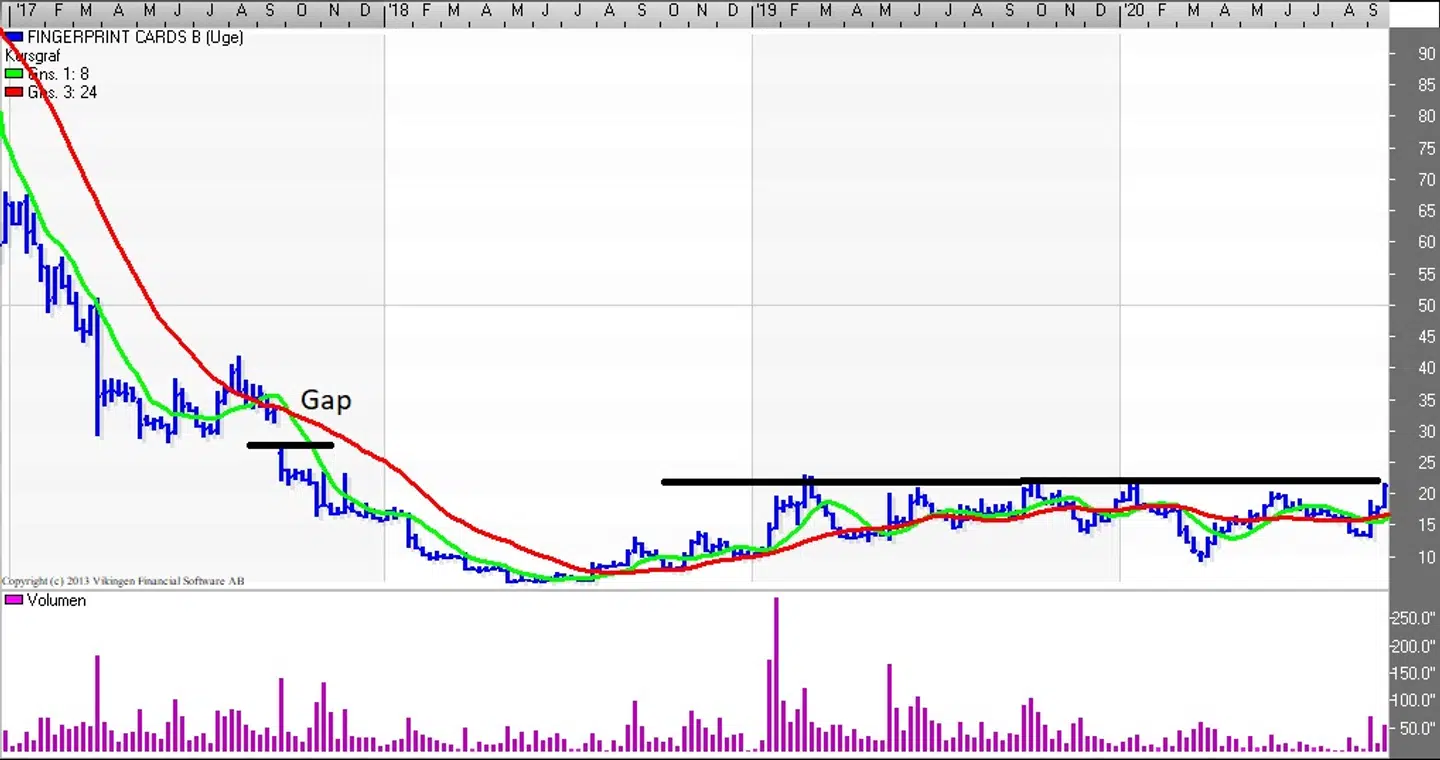This screenshot has height=760, width=1440.
Task: Click the 250.0 label on volume axis
Action: pyautogui.click(x=1414, y=618)
